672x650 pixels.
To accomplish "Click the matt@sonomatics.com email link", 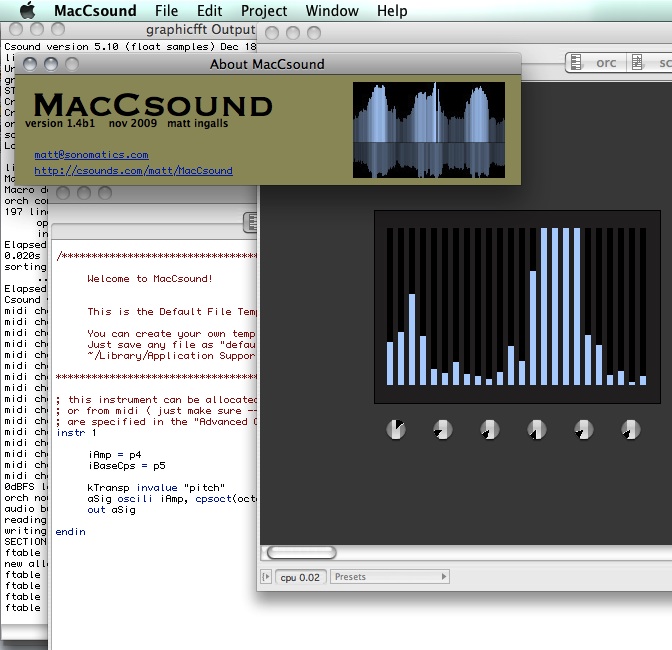I will [91, 155].
